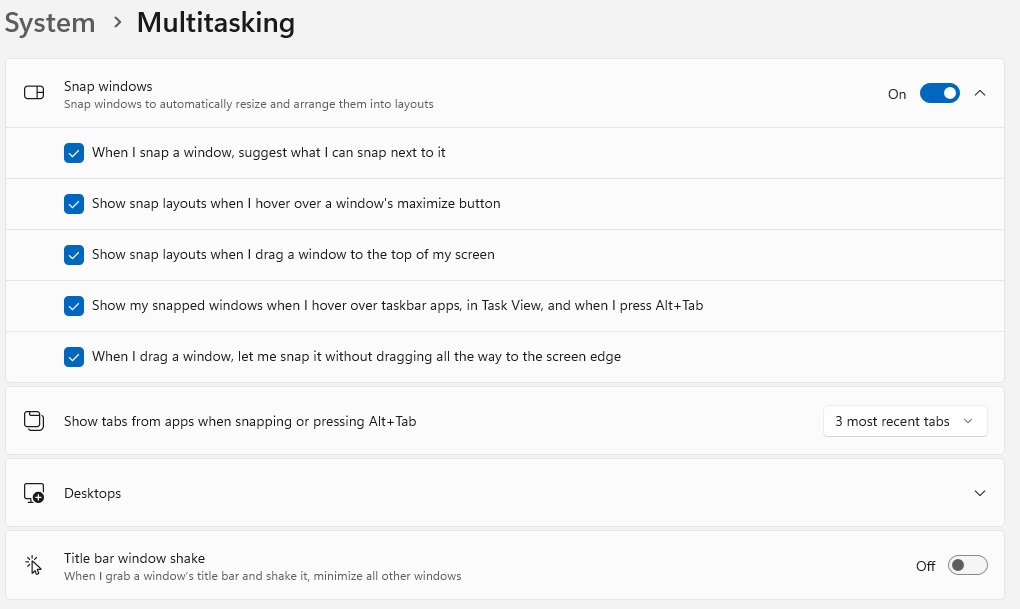Uncheck show snapped windows in Alt+Tab
The image size is (1020, 609).
[74, 306]
